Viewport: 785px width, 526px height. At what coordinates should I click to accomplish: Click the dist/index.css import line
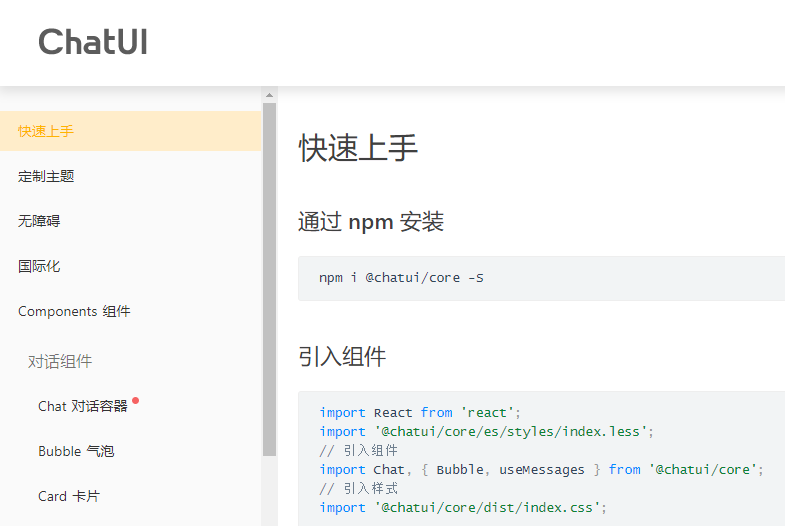[x=463, y=507]
